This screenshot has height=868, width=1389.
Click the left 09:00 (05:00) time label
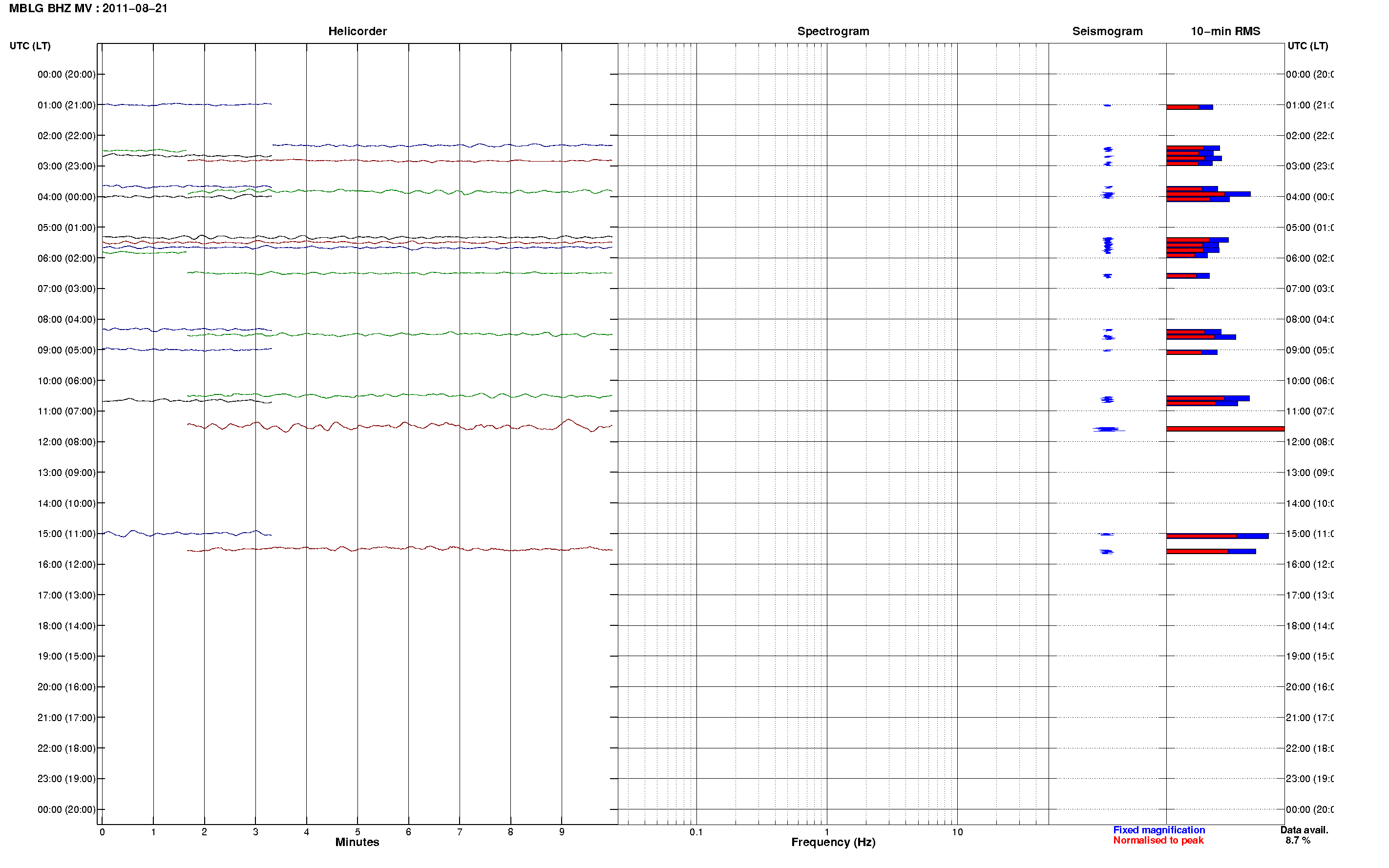[x=66, y=350]
